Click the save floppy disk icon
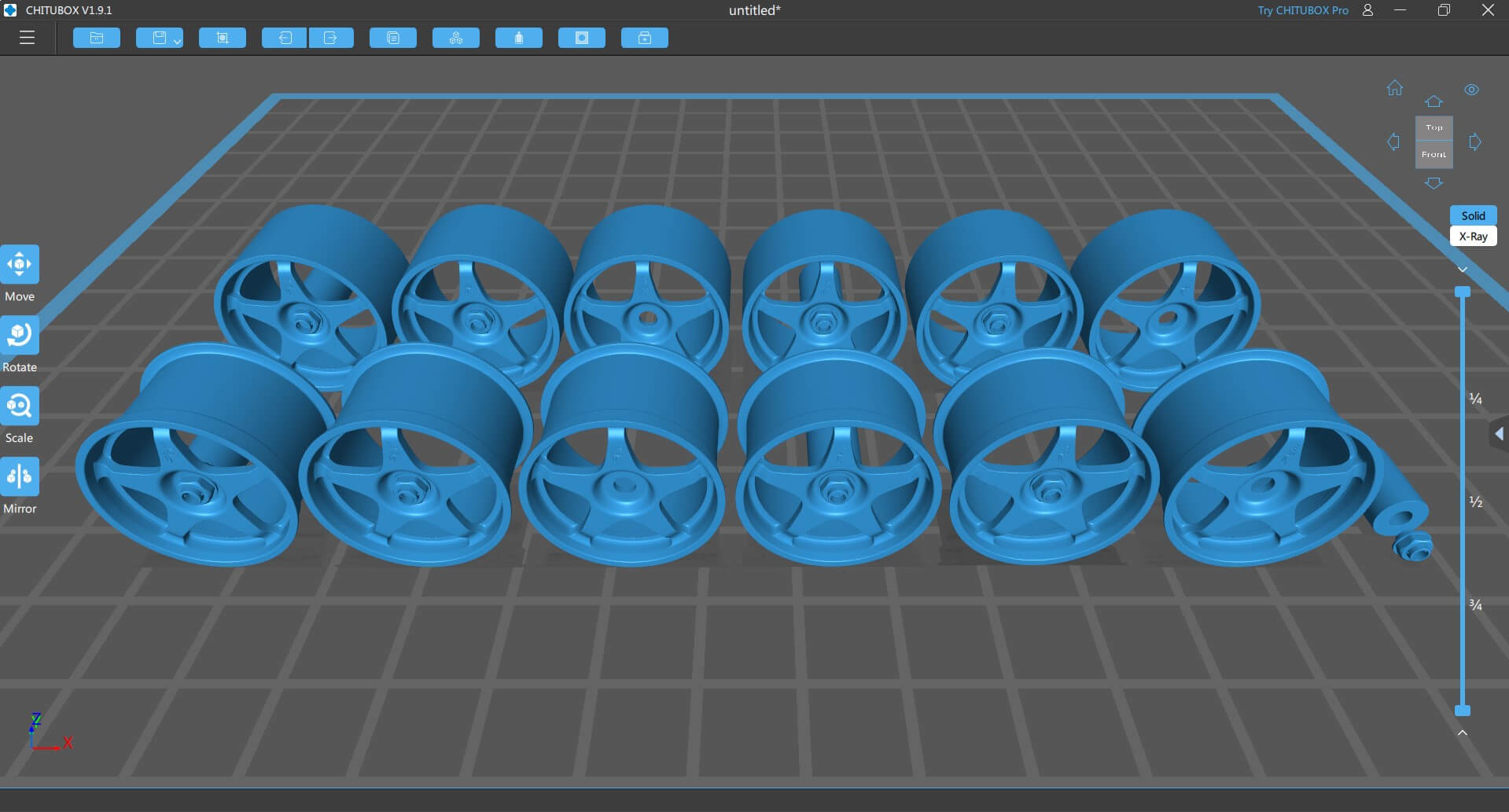Viewport: 1509px width, 812px height. (159, 38)
